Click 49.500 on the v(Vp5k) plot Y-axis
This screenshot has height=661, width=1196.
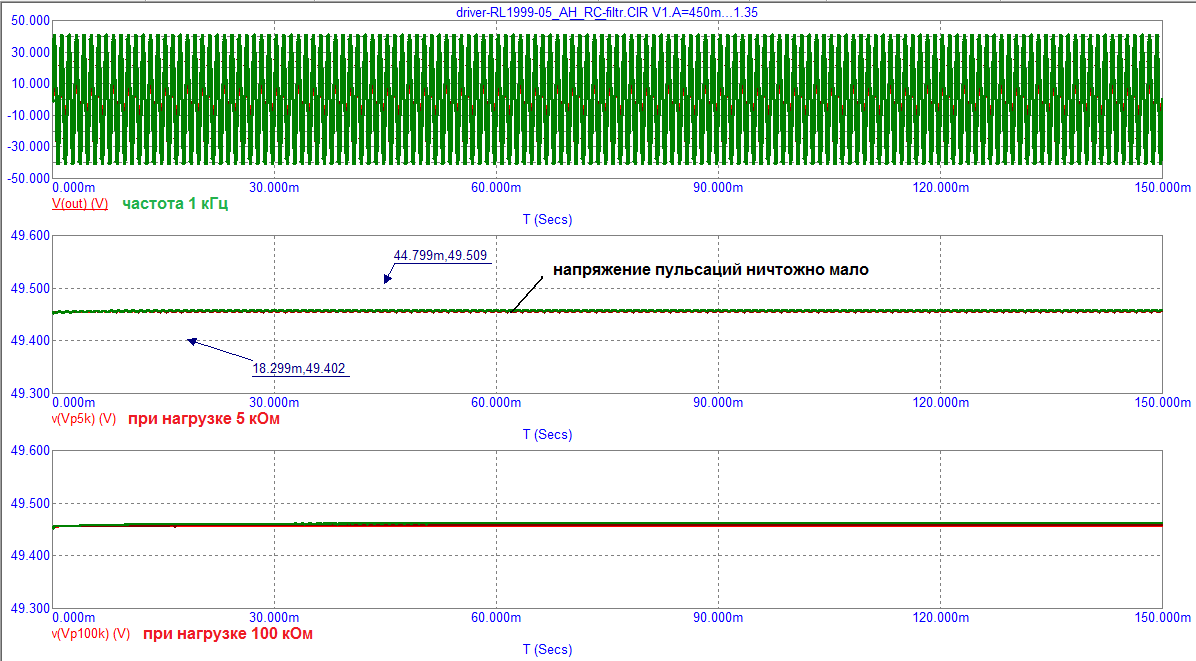pyautogui.click(x=31, y=288)
